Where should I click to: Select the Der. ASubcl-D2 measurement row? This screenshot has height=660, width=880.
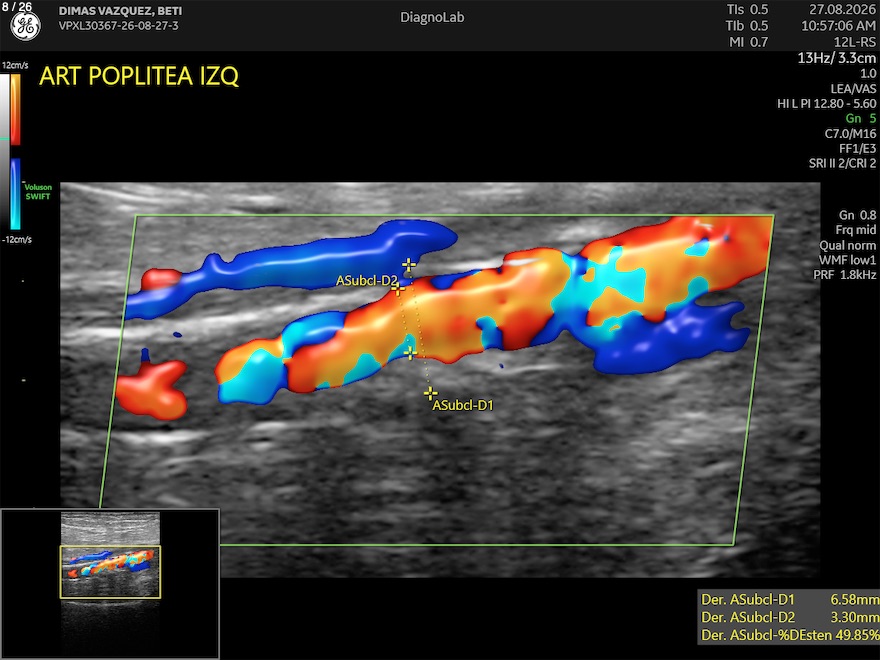pos(789,617)
